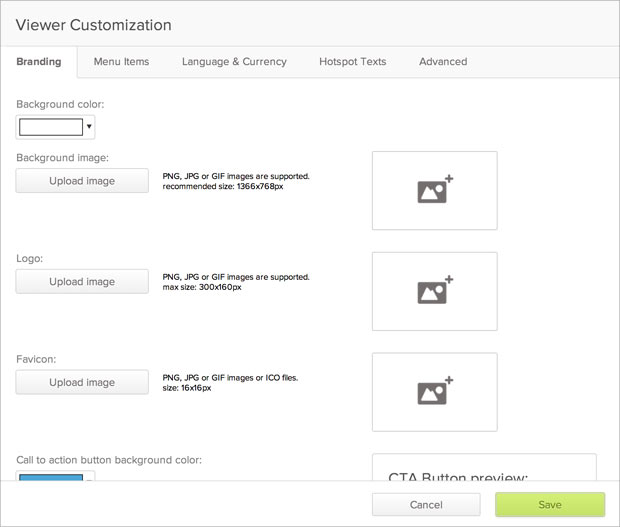Open the Background color dropdown arrow
The width and height of the screenshot is (620, 527).
click(89, 127)
